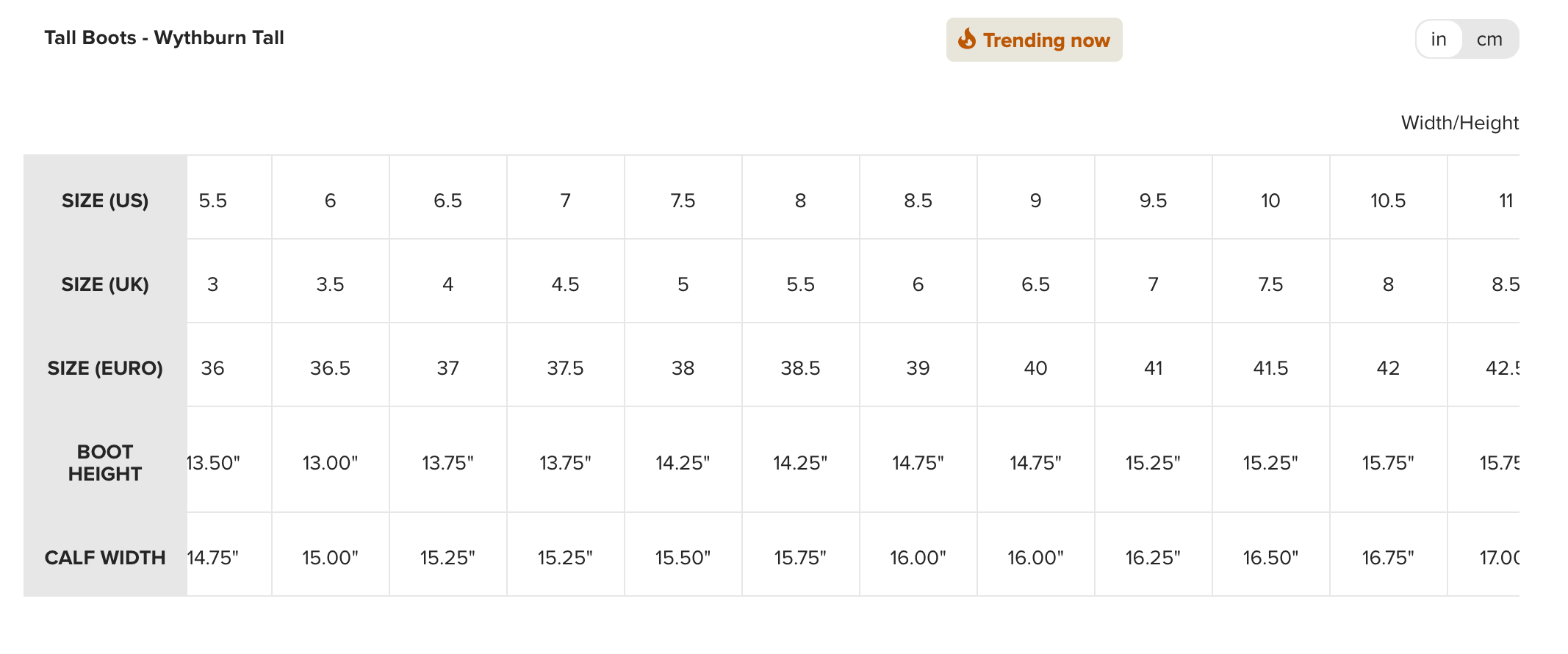
Task: Switch units to inches
Action: (x=1439, y=39)
